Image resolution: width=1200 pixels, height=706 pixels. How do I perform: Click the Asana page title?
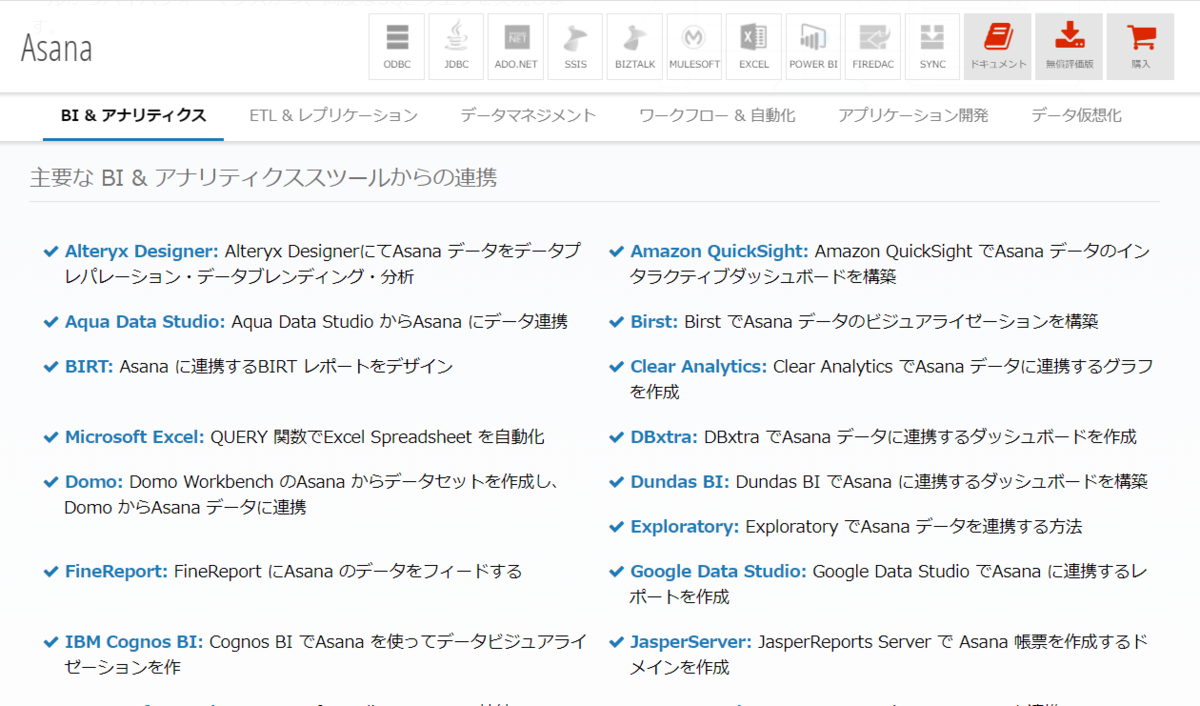tap(57, 47)
